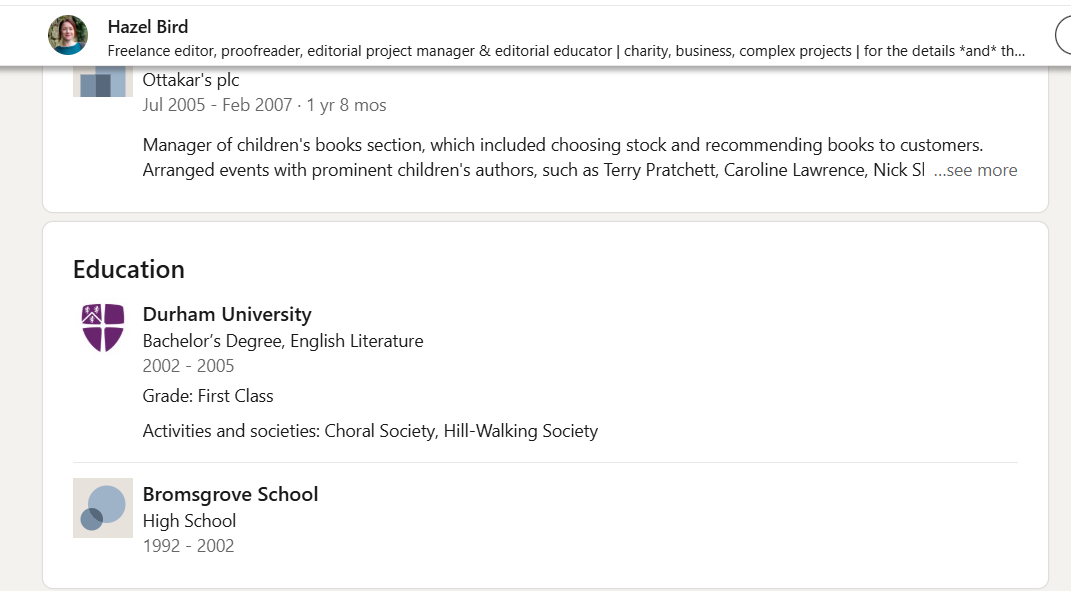Open the Durham University school link
Screen dimensions: 1071x591
(227, 314)
